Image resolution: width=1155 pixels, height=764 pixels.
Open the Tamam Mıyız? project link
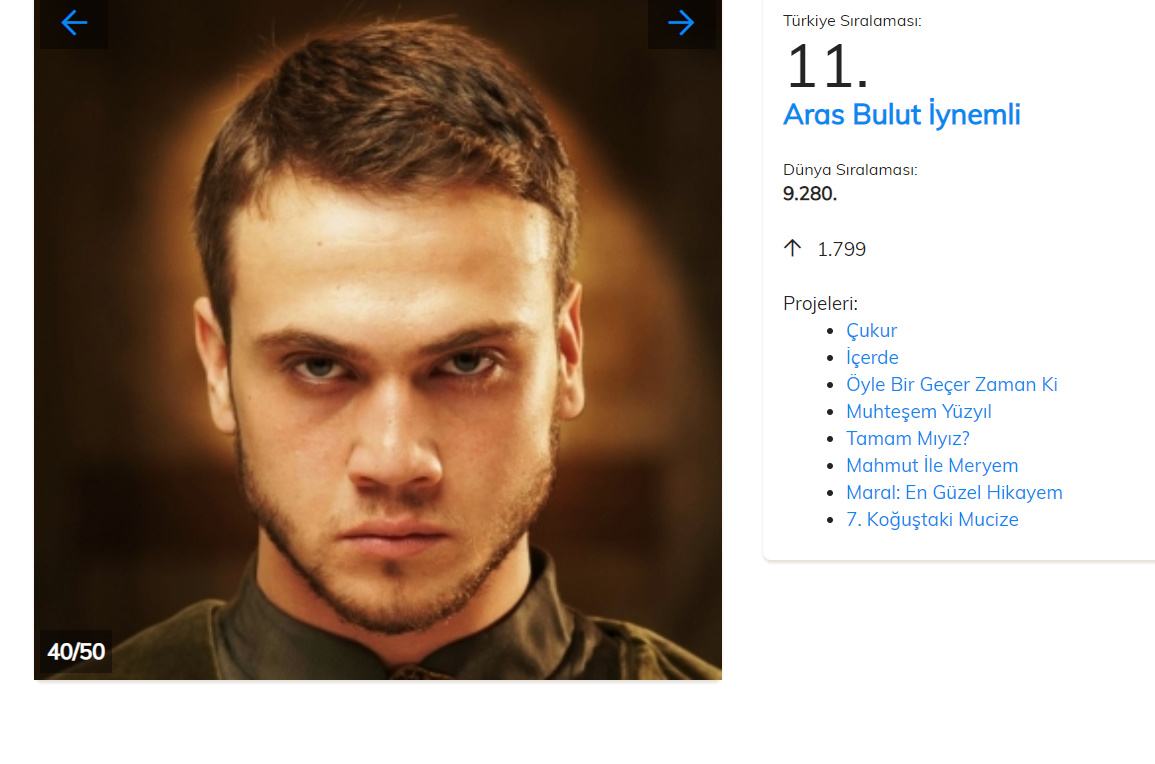[907, 439]
